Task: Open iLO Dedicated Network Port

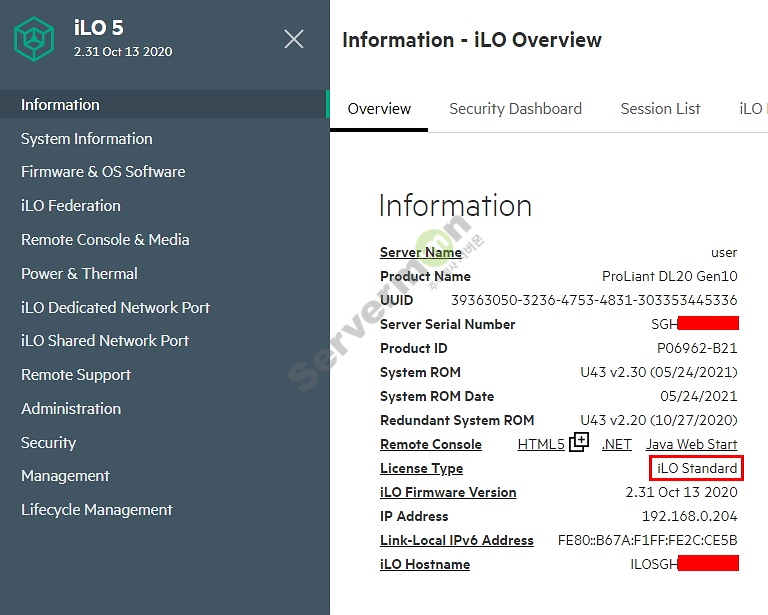Action: pyautogui.click(x=116, y=308)
